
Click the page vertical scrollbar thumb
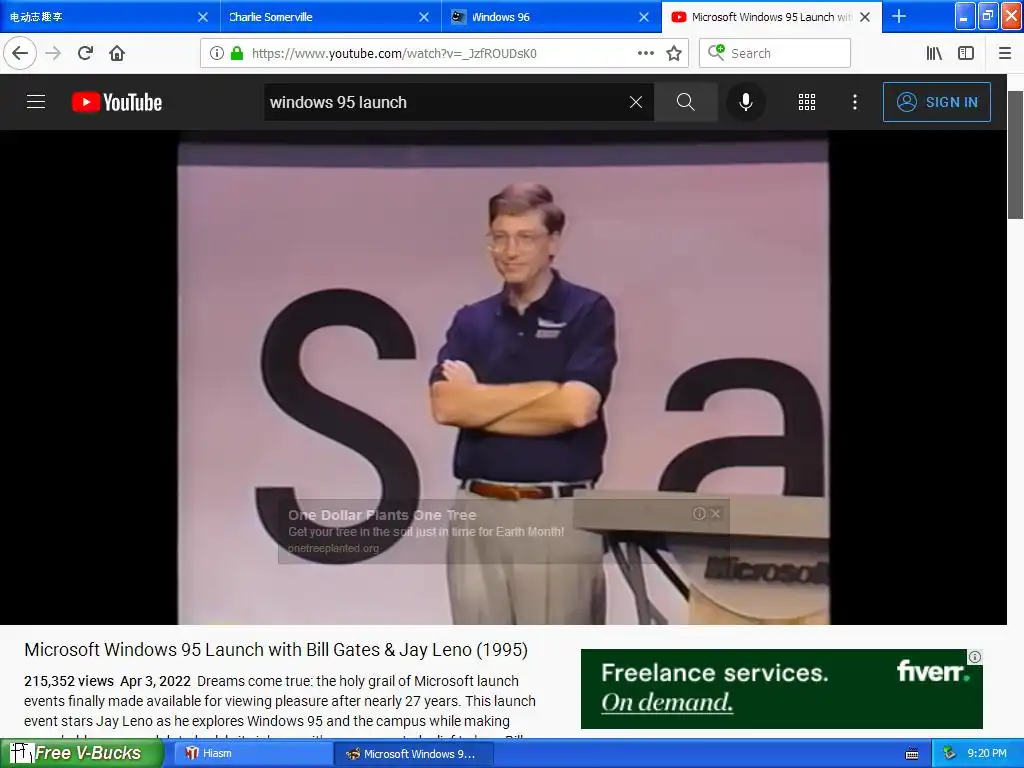[x=1015, y=155]
